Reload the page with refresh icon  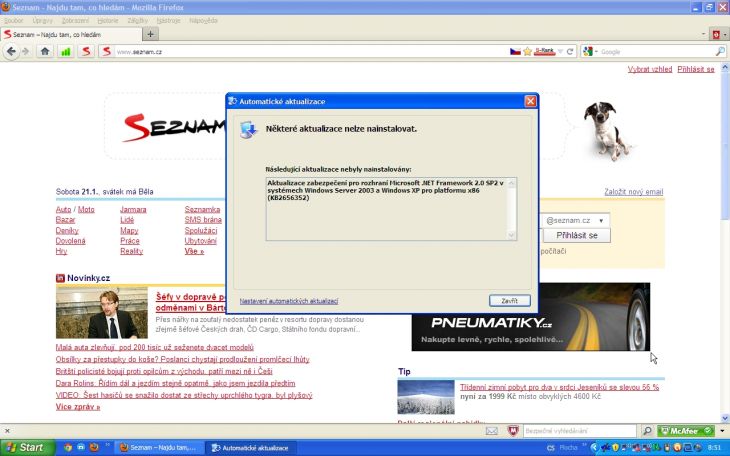(570, 52)
